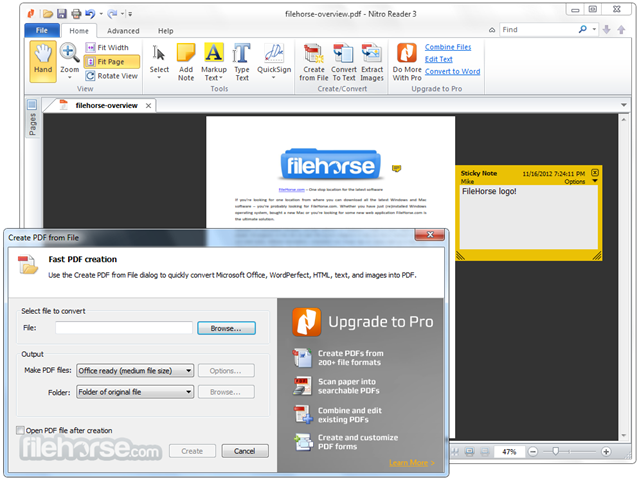Switch to the Advanced ribbon tab
Image resolution: width=639 pixels, height=480 pixels.
point(123,31)
